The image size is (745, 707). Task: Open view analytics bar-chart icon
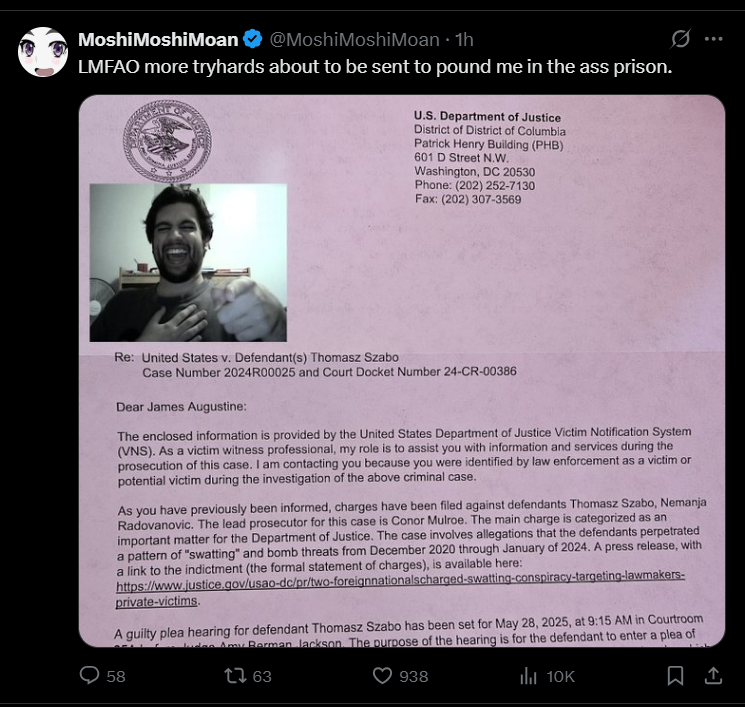pyautogui.click(x=528, y=675)
